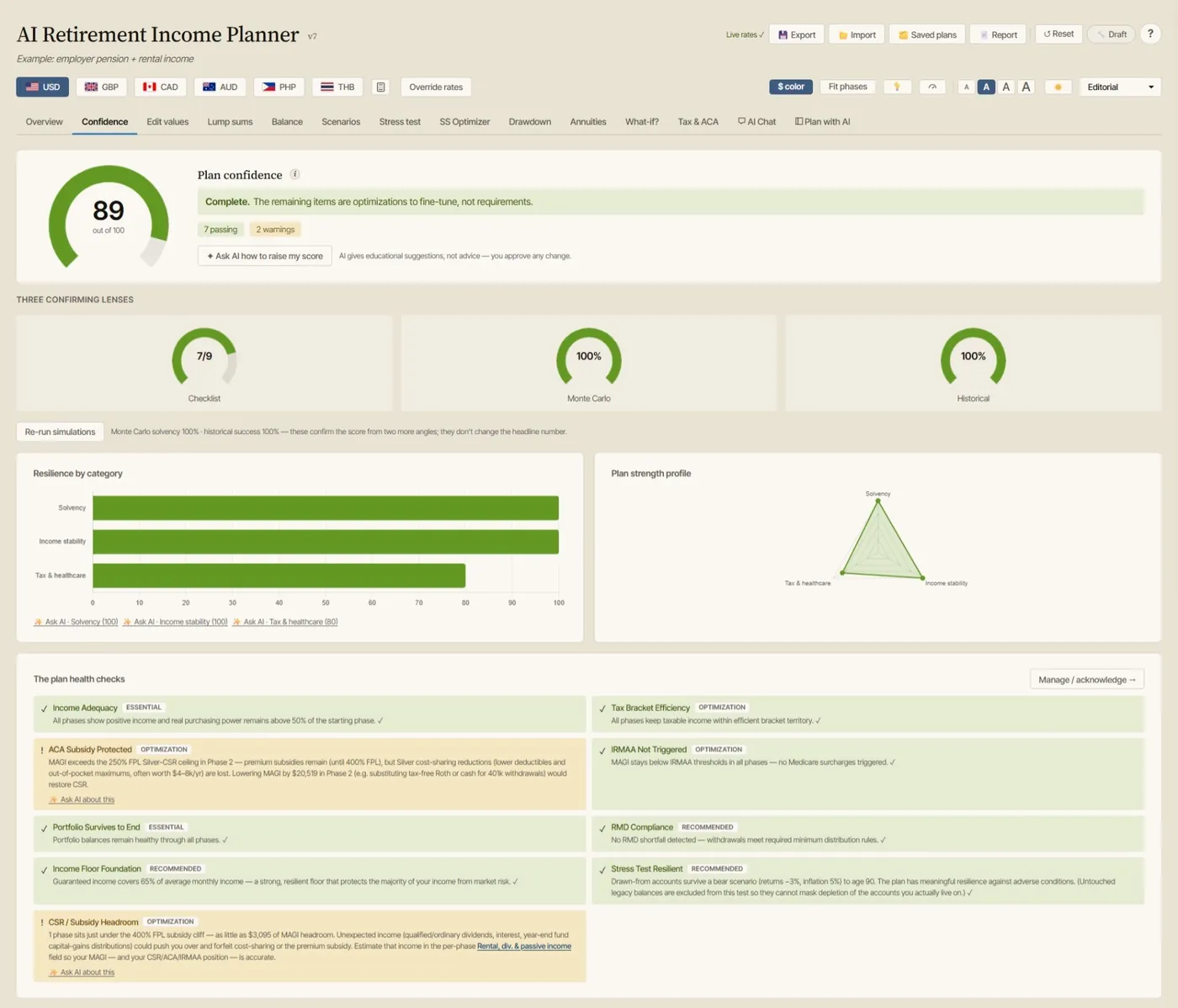
Task: Click the RMD Compliance check title
Action: tap(642, 827)
